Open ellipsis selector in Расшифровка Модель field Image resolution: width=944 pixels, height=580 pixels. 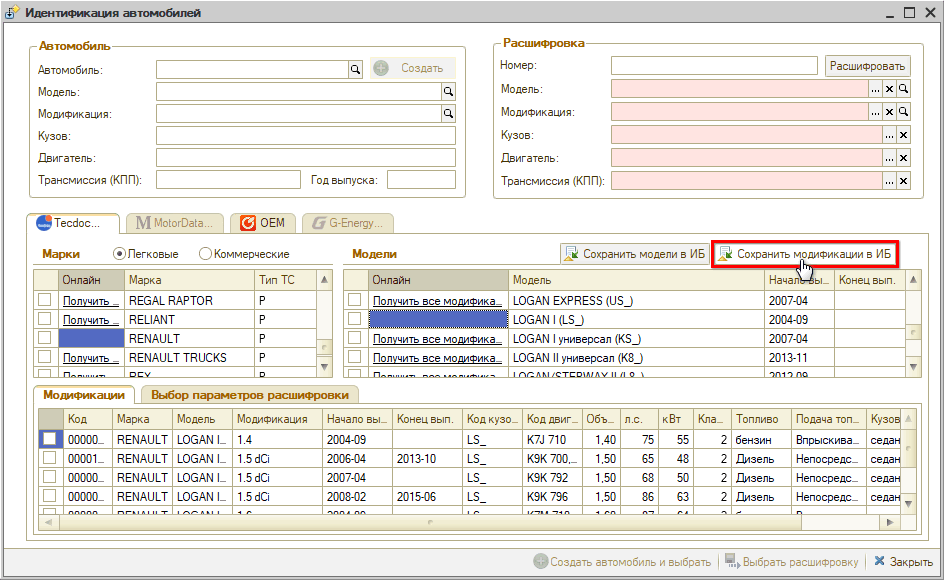pos(875,90)
